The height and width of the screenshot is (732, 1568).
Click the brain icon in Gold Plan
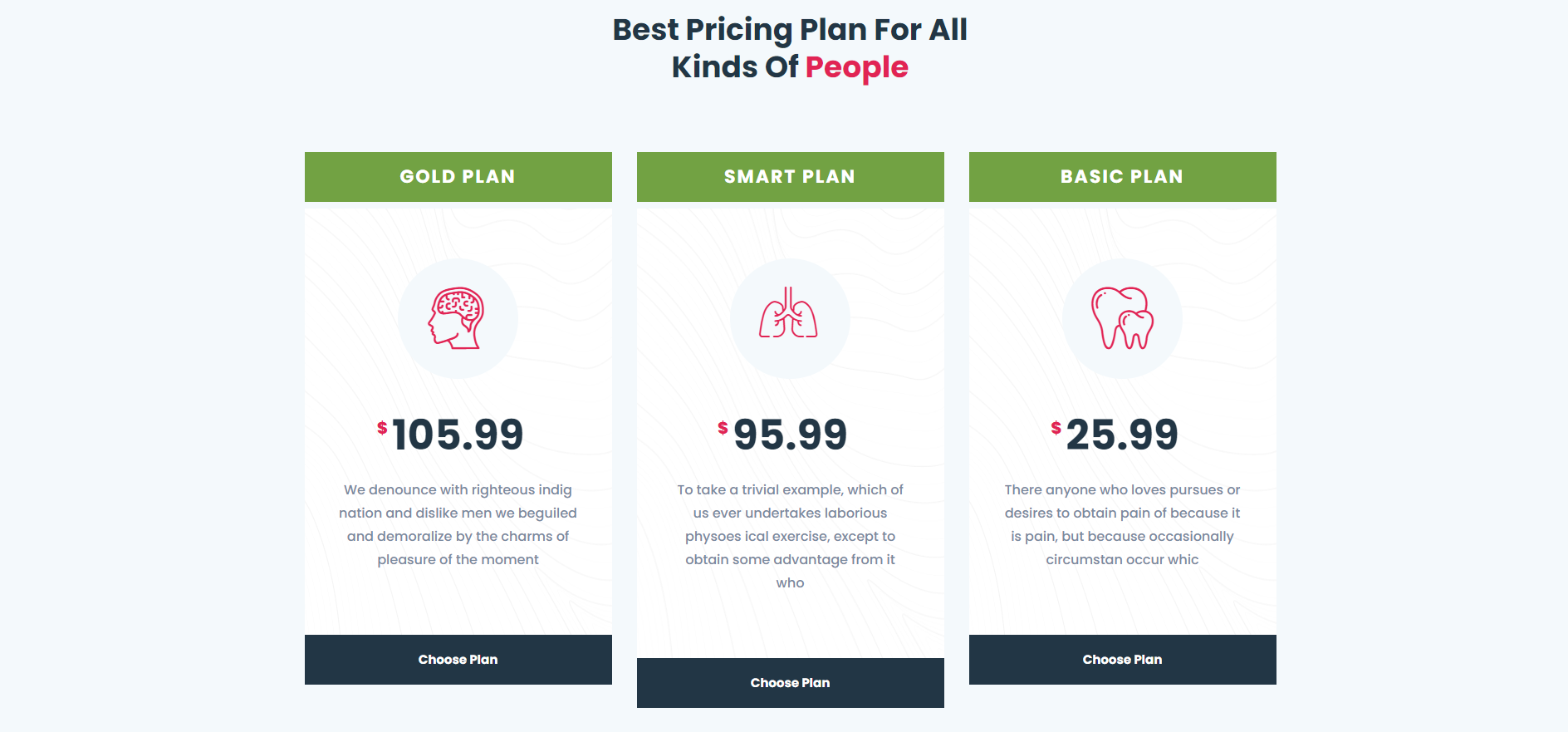point(457,318)
